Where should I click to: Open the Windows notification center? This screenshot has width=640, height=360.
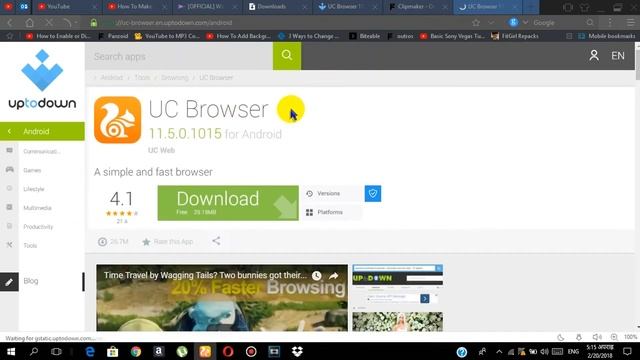tap(627, 351)
